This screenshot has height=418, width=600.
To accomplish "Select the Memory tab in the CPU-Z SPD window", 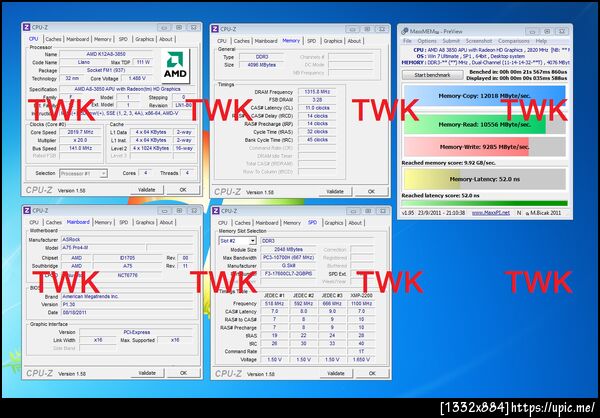I will (292, 223).
